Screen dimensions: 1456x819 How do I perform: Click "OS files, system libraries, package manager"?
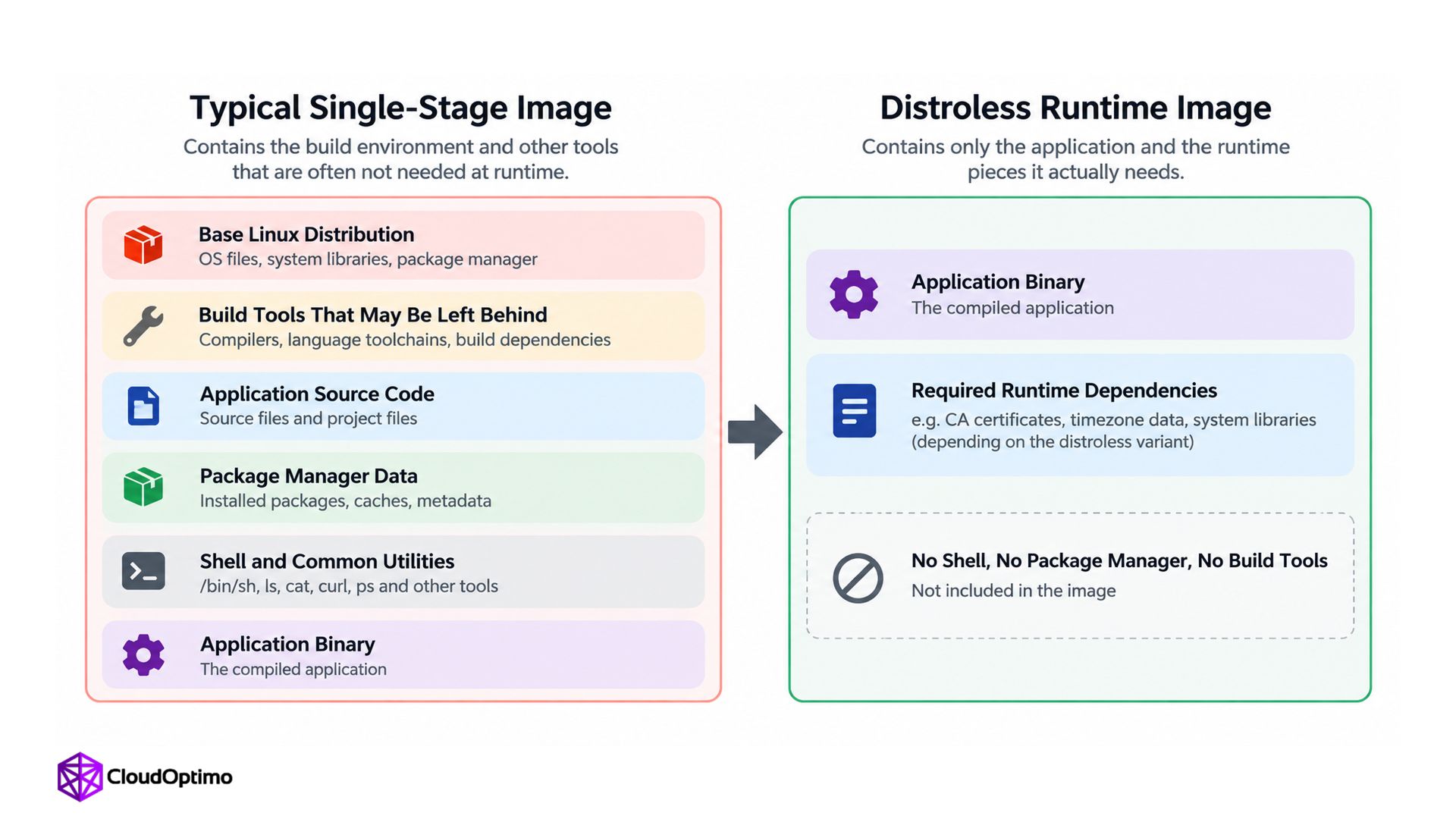click(x=368, y=259)
